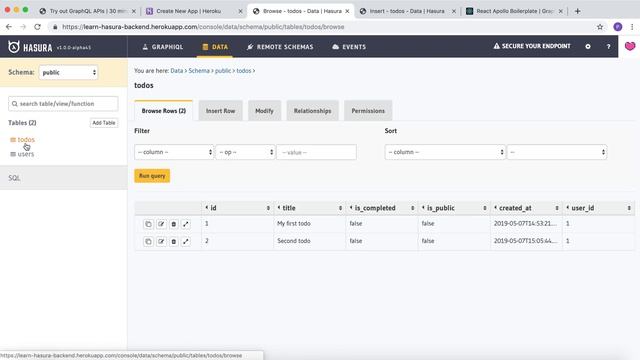Click the Schema breadcrumb link
Viewport: 640px width, 360px height.
pos(199,71)
